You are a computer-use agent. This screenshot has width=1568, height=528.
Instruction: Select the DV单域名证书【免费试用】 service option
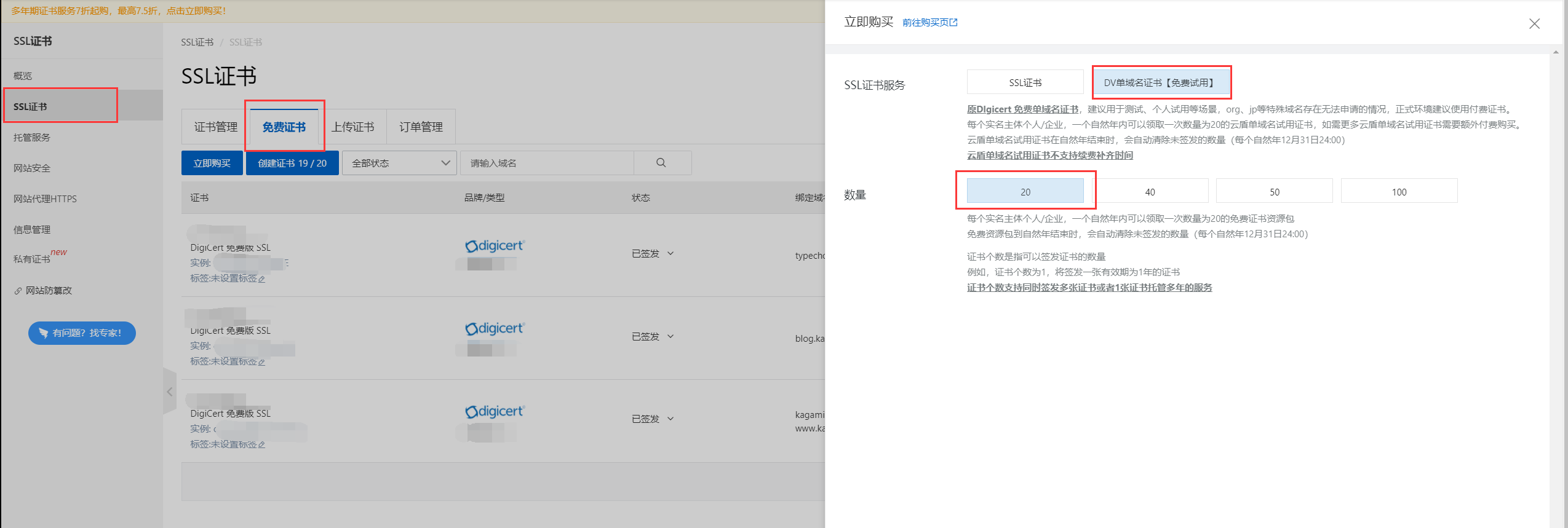[1161, 82]
